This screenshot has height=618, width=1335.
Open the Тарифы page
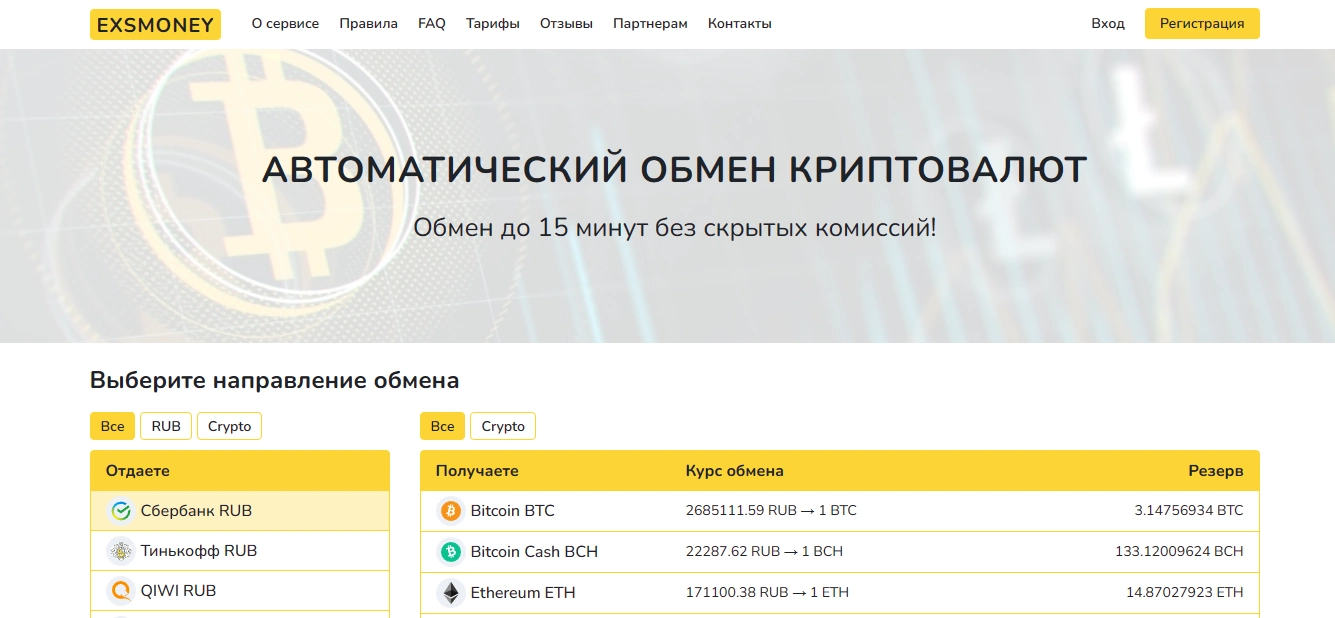click(493, 24)
